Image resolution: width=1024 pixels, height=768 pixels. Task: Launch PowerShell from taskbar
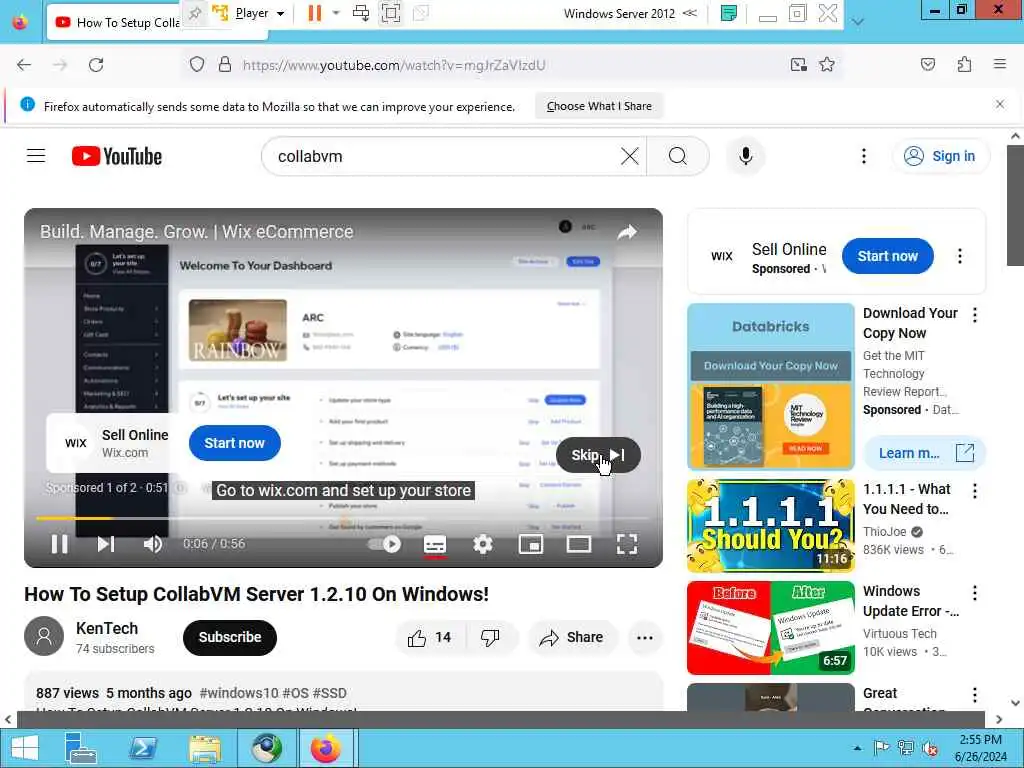click(x=143, y=748)
